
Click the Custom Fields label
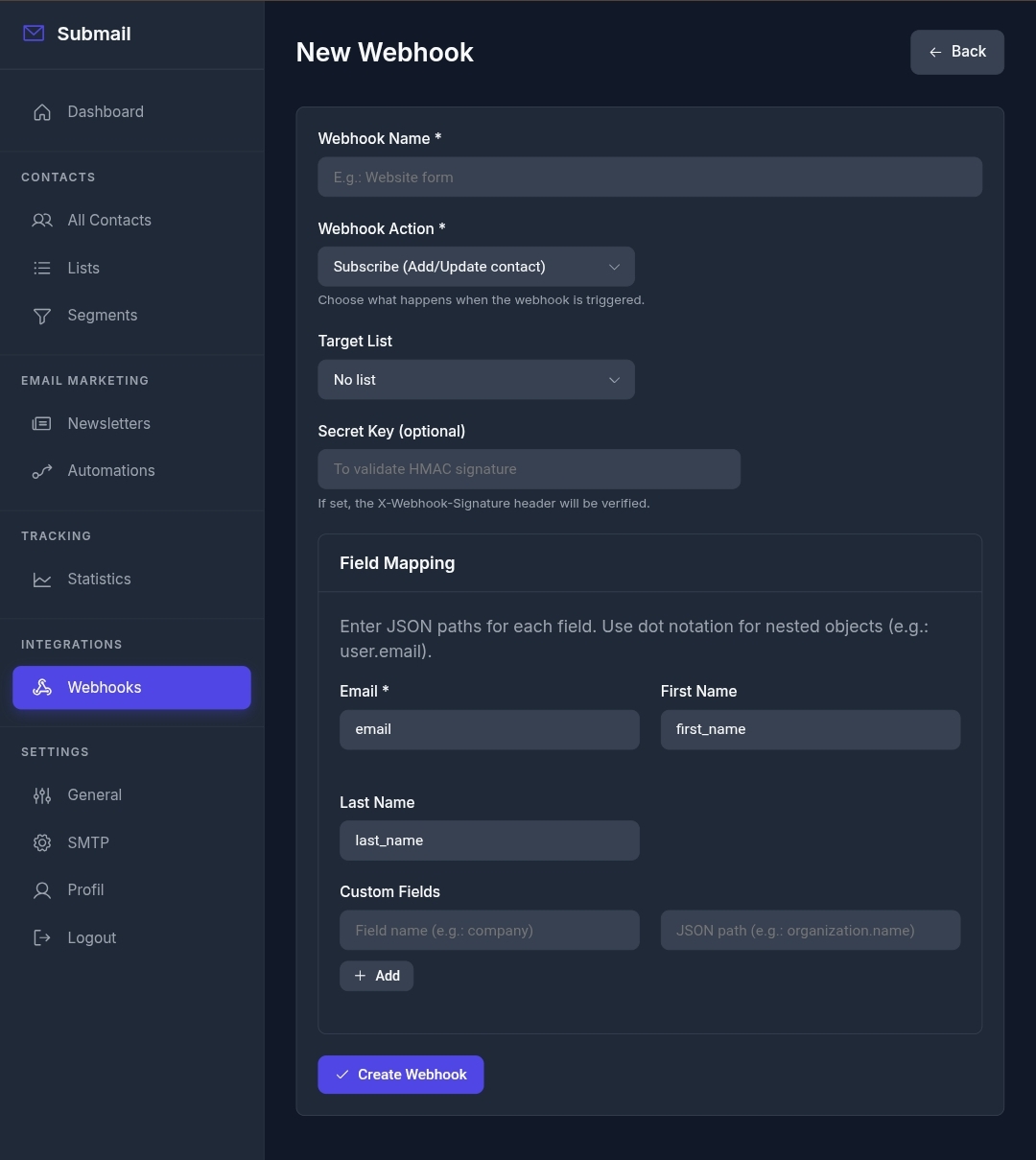pyautogui.click(x=389, y=892)
